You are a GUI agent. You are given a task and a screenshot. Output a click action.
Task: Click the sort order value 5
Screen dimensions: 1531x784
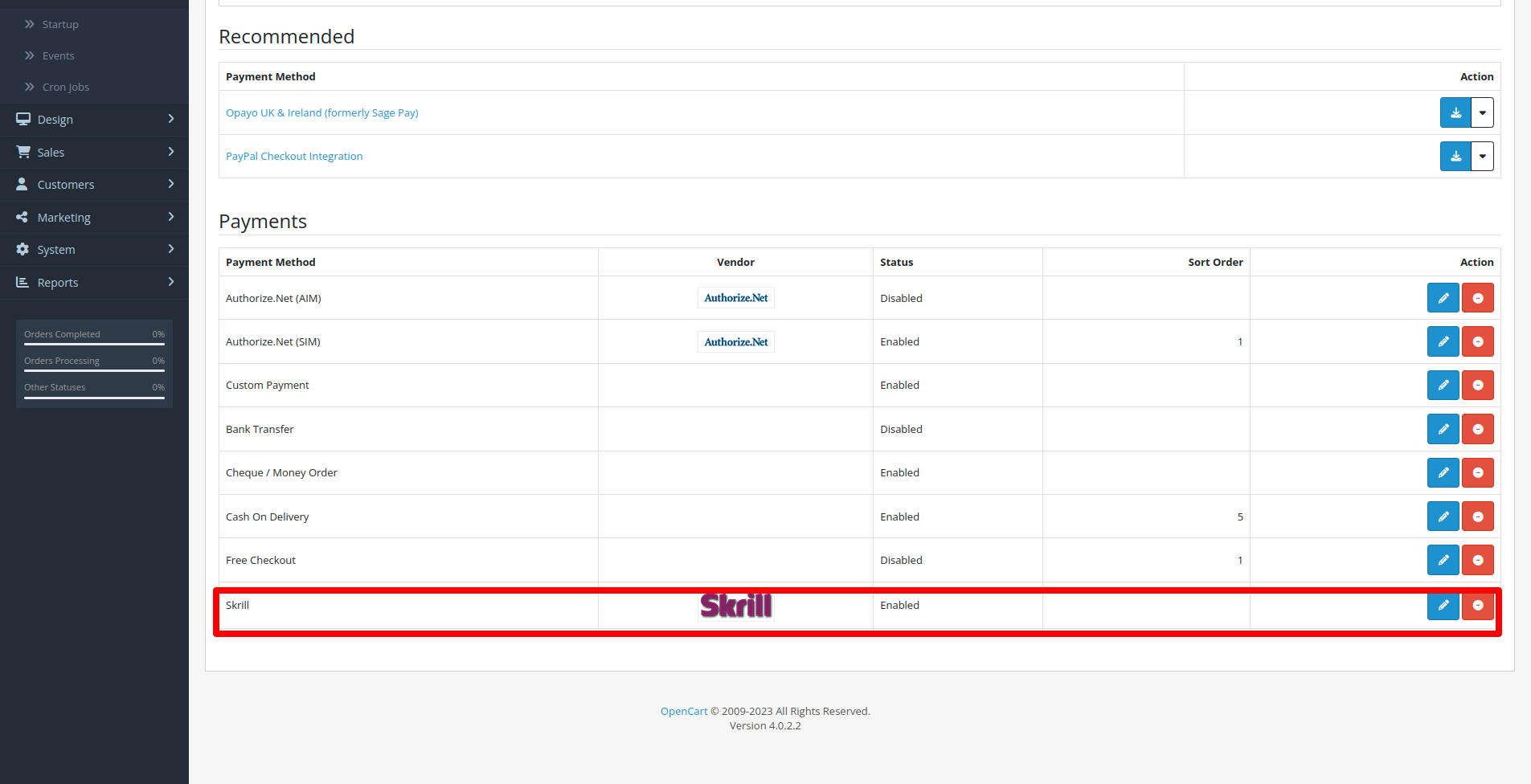click(1240, 517)
